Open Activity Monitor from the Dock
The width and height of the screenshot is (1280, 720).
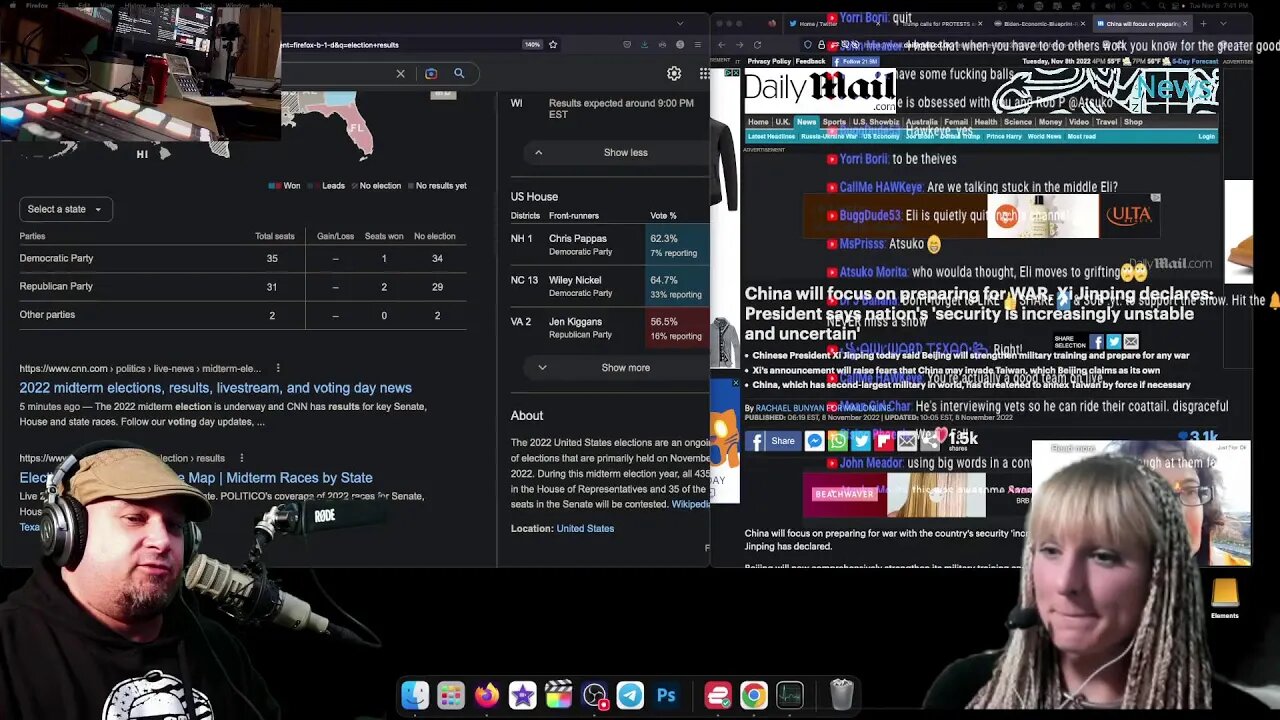[790, 695]
